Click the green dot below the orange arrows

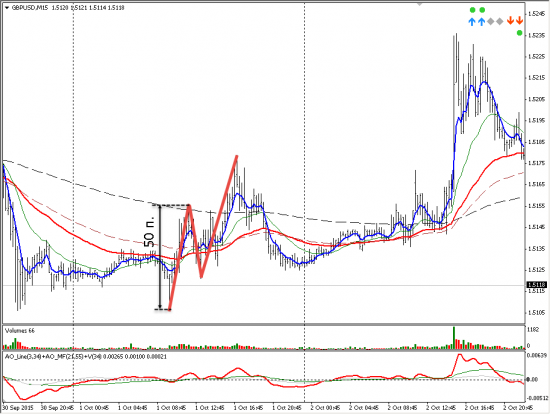click(x=519, y=33)
